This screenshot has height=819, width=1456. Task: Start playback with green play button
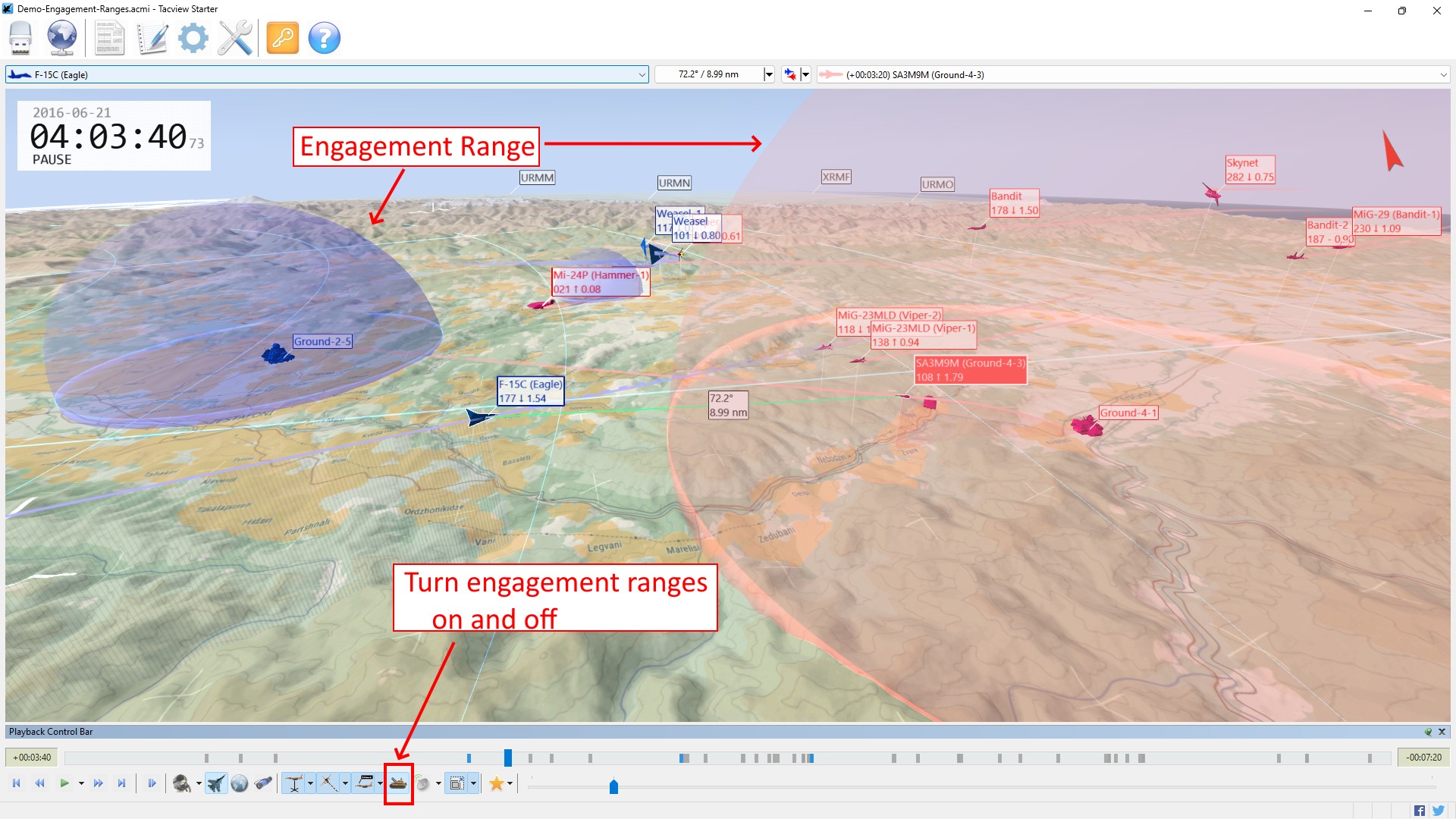tap(64, 783)
